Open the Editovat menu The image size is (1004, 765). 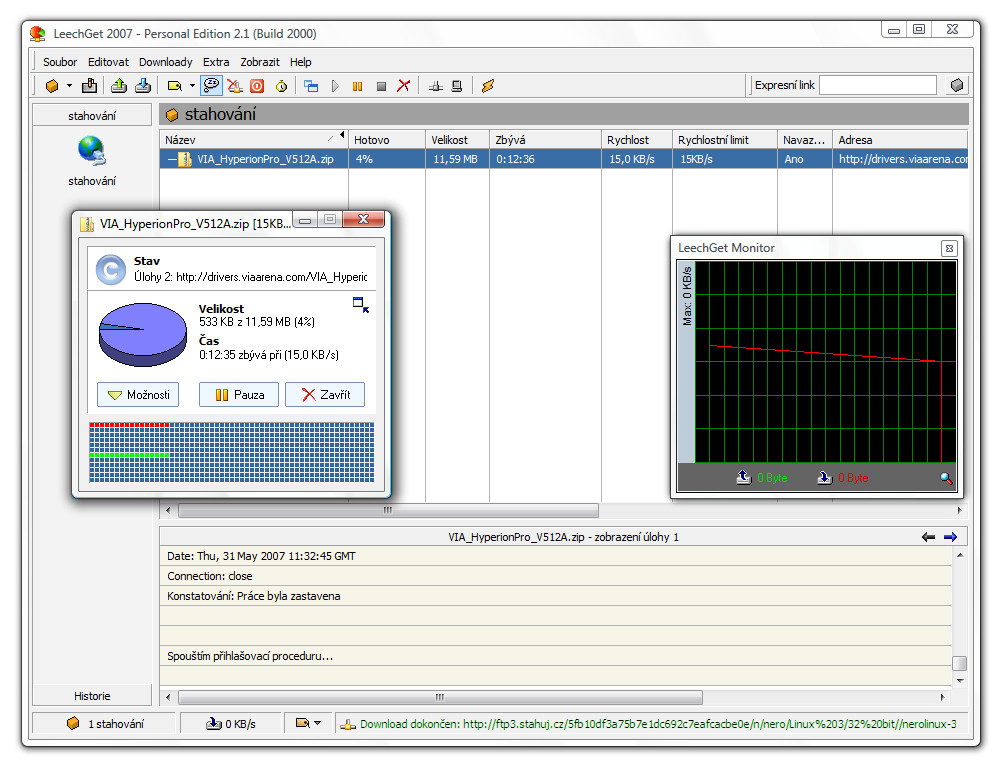[x=108, y=62]
